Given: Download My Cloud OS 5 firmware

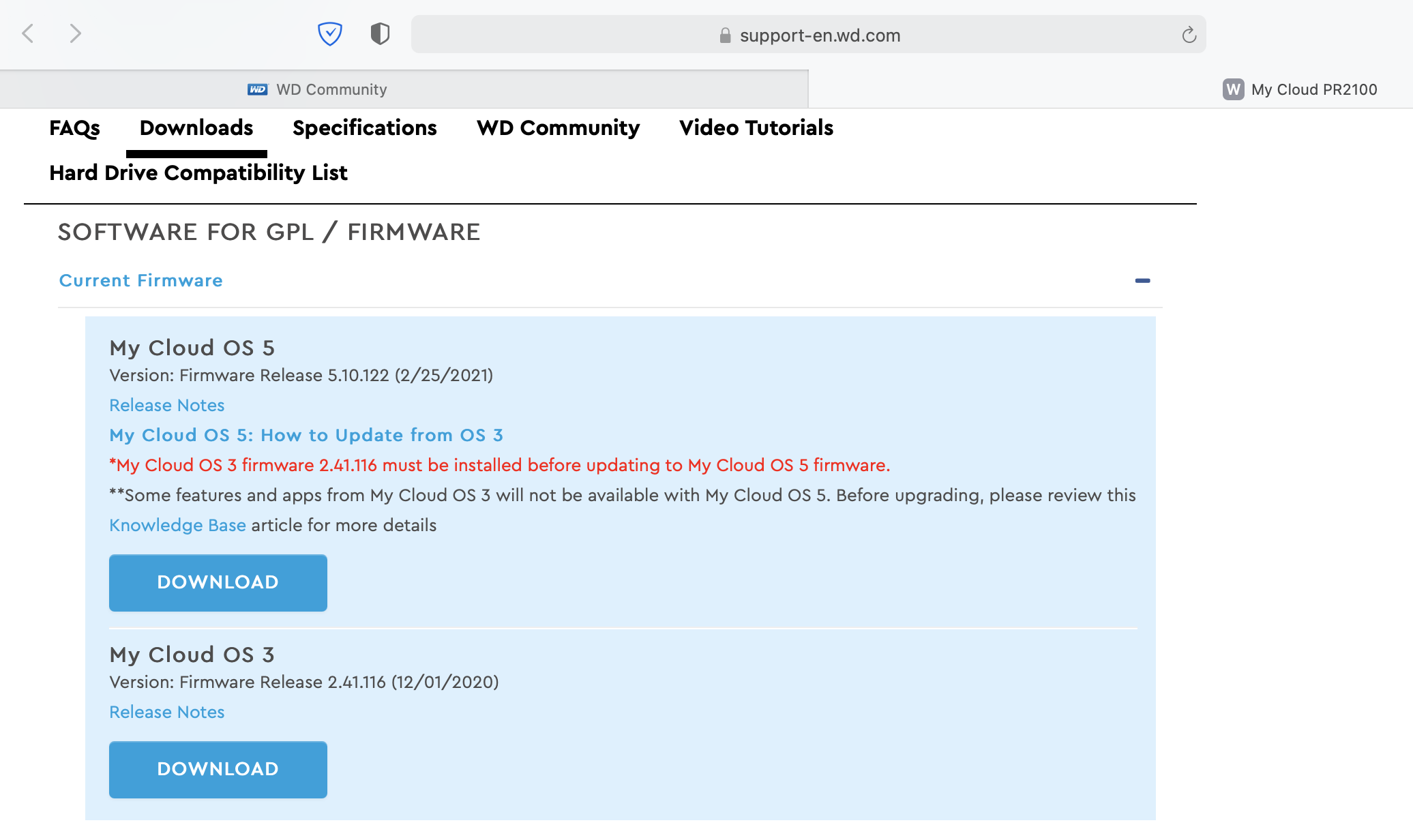Looking at the screenshot, I should [x=218, y=583].
